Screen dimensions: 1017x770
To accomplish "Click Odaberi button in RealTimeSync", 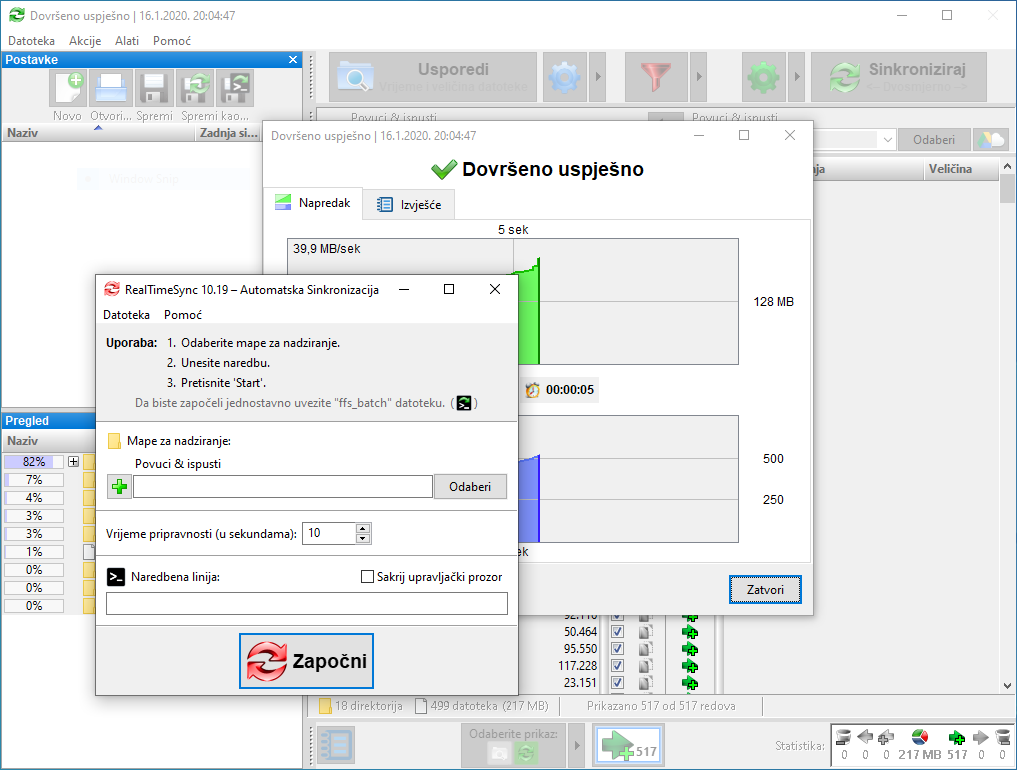I will (470, 487).
